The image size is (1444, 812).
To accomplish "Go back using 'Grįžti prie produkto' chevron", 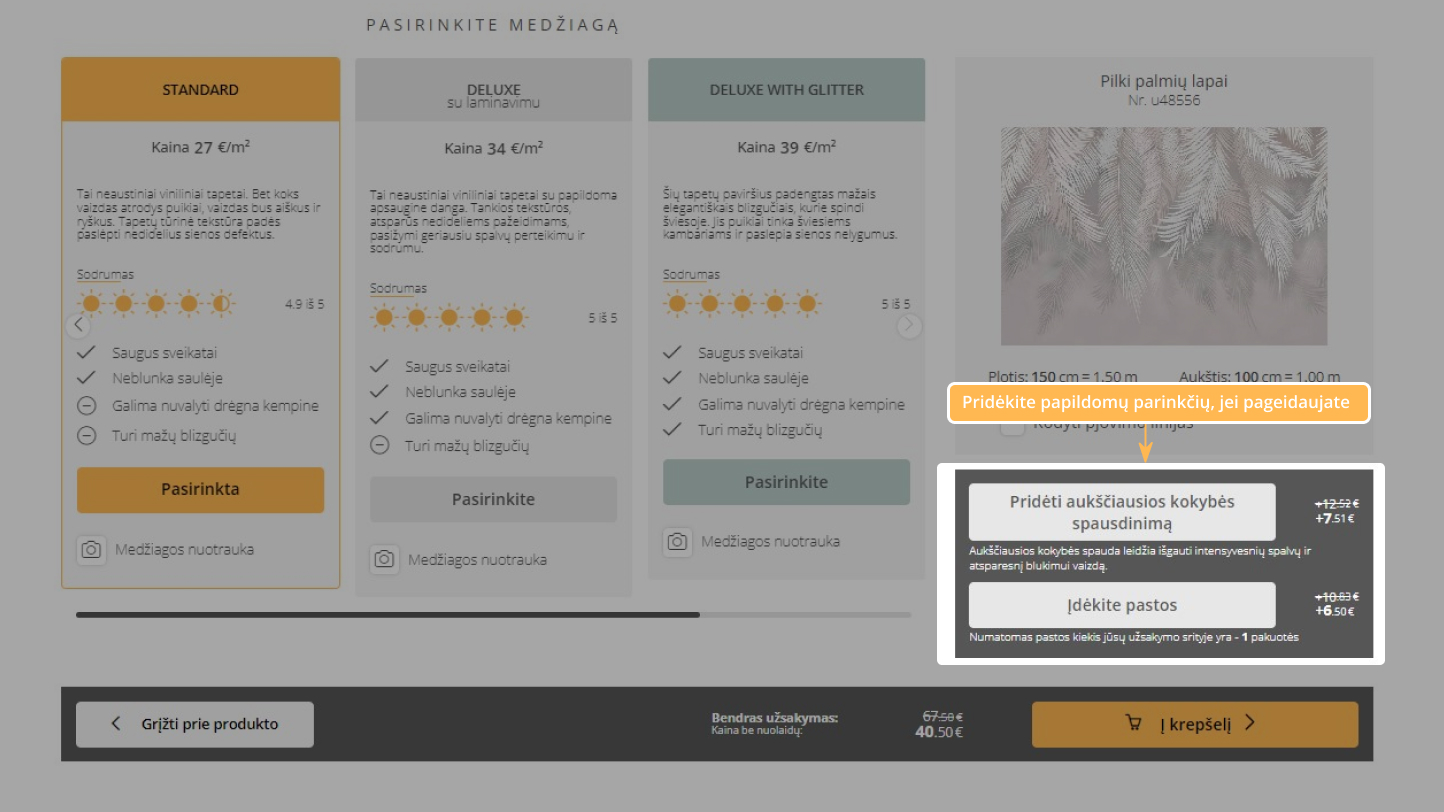I will pos(116,724).
